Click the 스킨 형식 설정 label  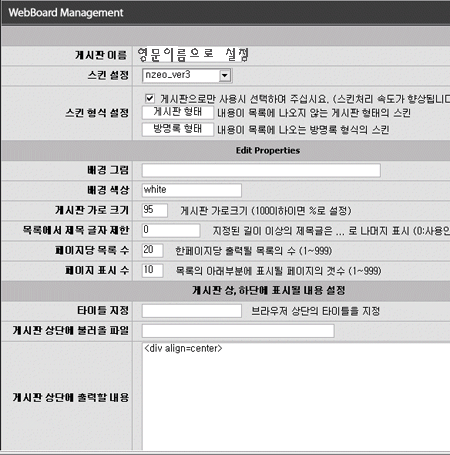click(x=97, y=113)
